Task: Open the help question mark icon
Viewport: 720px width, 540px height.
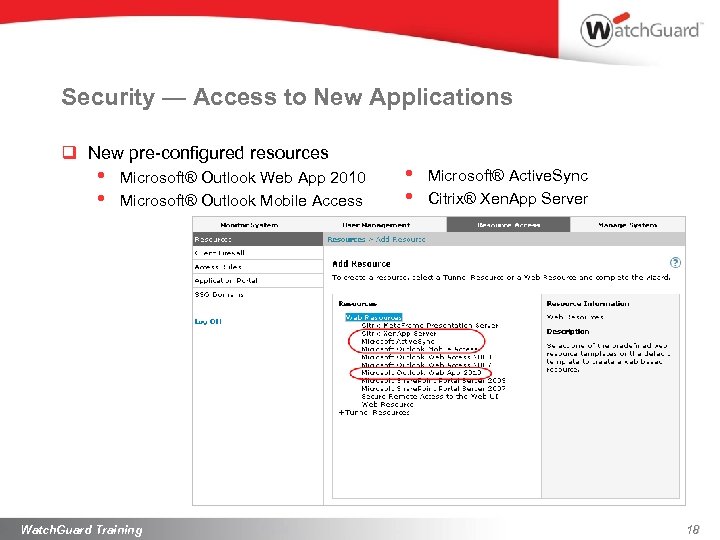Action: (675, 263)
